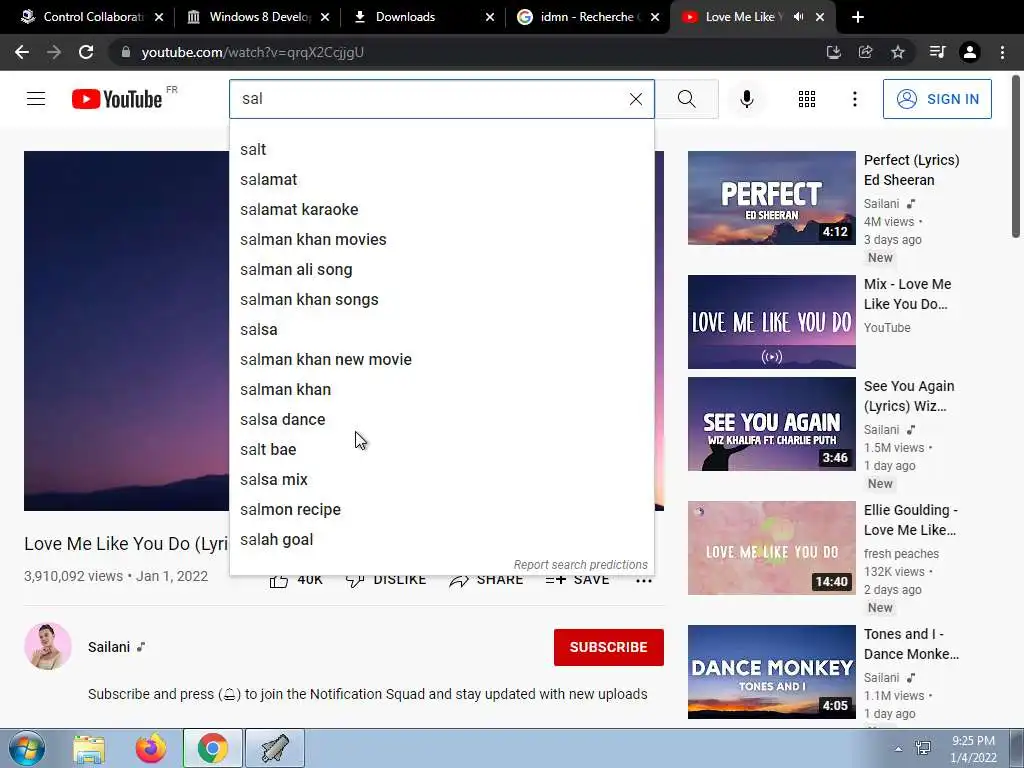Go forward with the browser arrow
The image size is (1024, 768).
(x=54, y=52)
